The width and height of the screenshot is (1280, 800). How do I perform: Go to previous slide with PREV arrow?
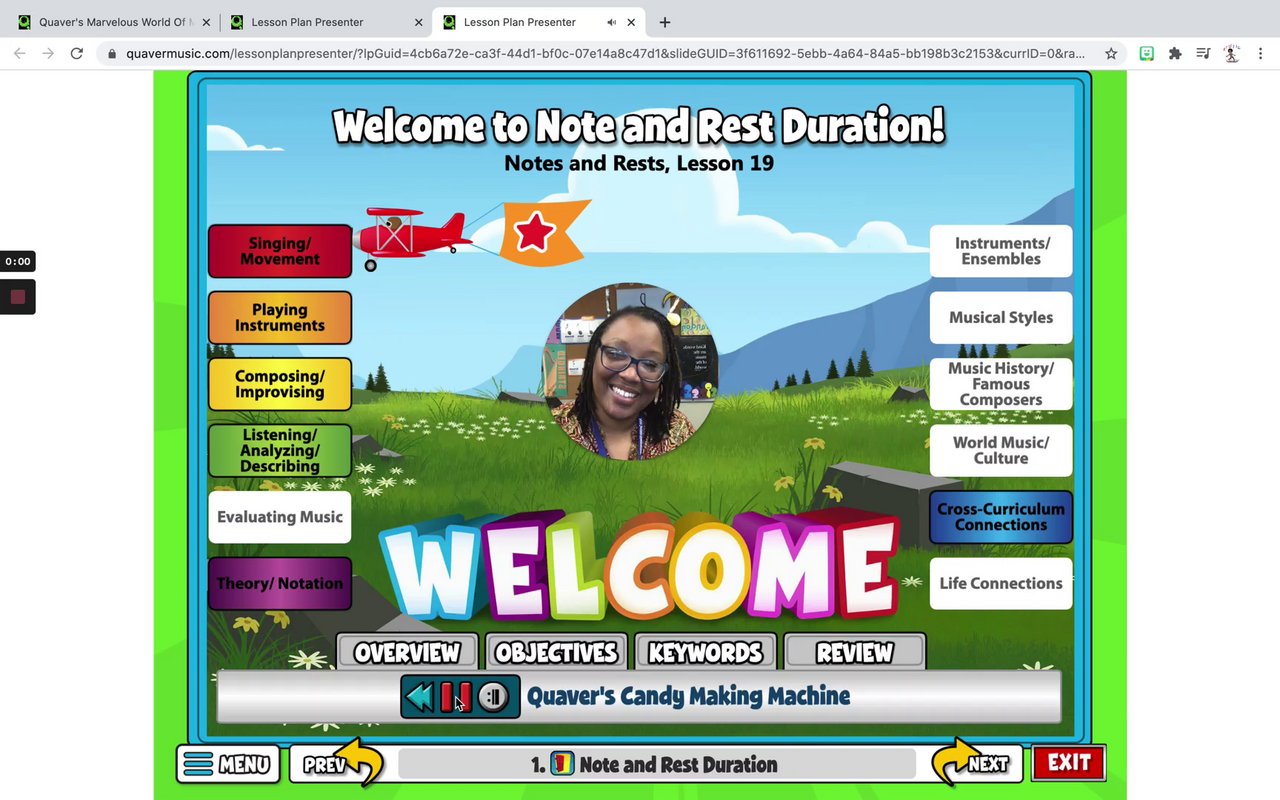(x=338, y=765)
